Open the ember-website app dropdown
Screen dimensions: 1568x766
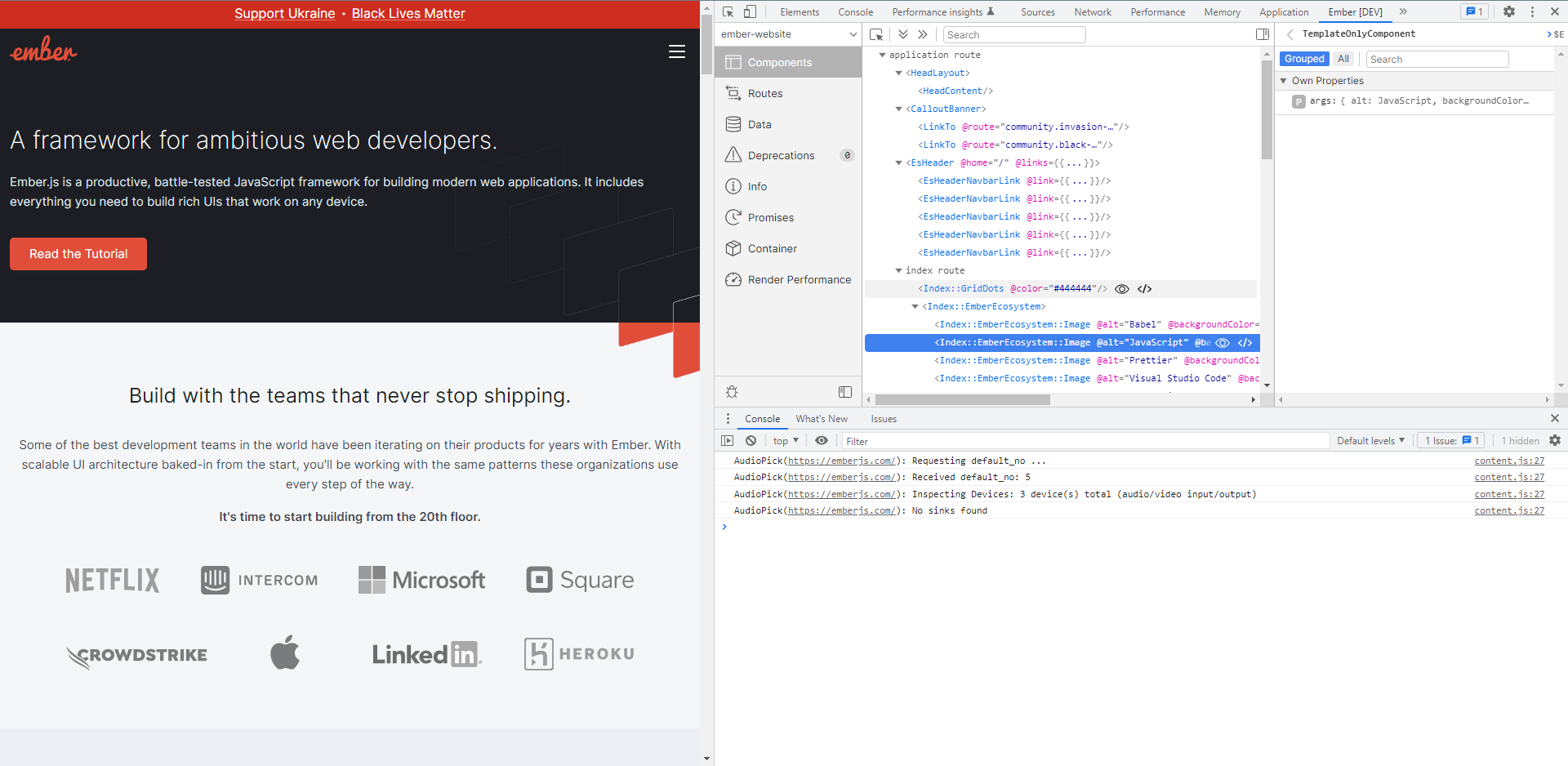pos(786,34)
